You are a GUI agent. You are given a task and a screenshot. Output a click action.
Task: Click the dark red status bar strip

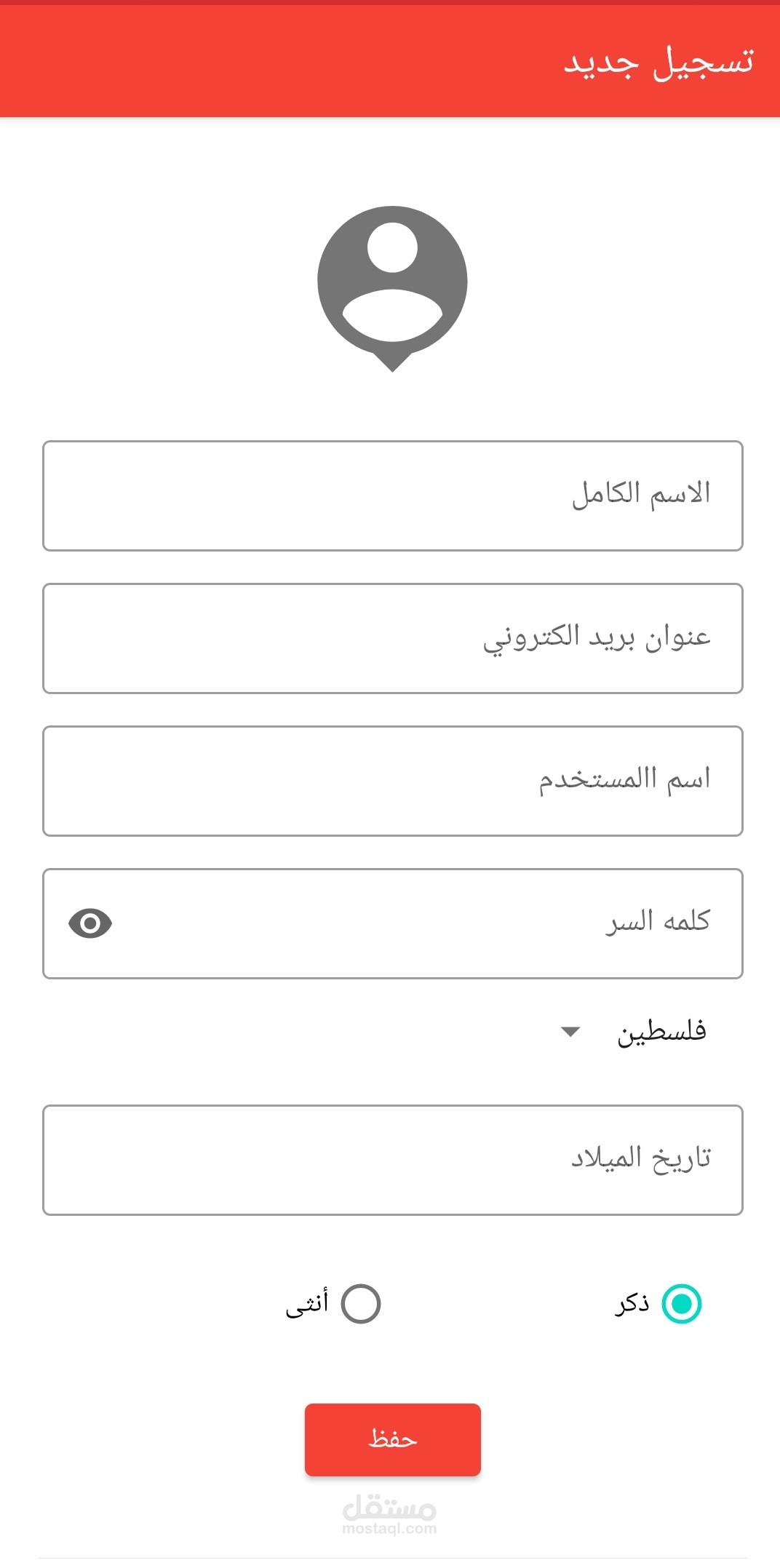pyautogui.click(x=390, y=2)
